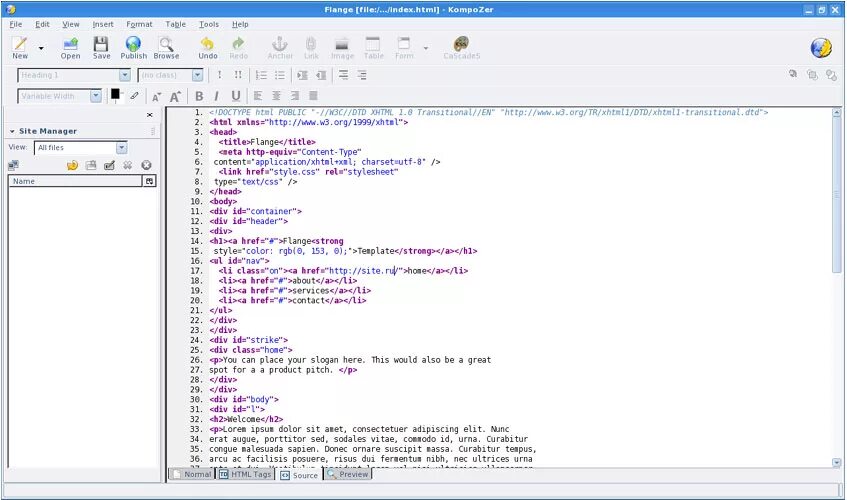Save the page with the floppy icon
The width and height of the screenshot is (847, 500).
tap(101, 48)
